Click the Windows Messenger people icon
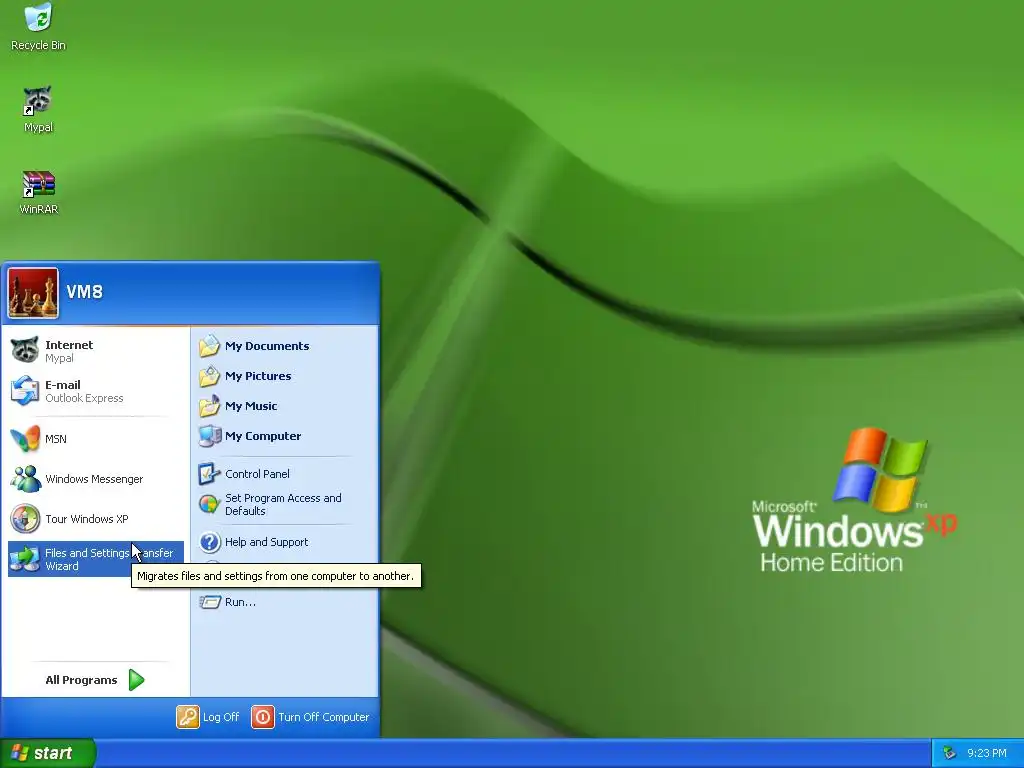The height and width of the screenshot is (768, 1024). pos(25,479)
